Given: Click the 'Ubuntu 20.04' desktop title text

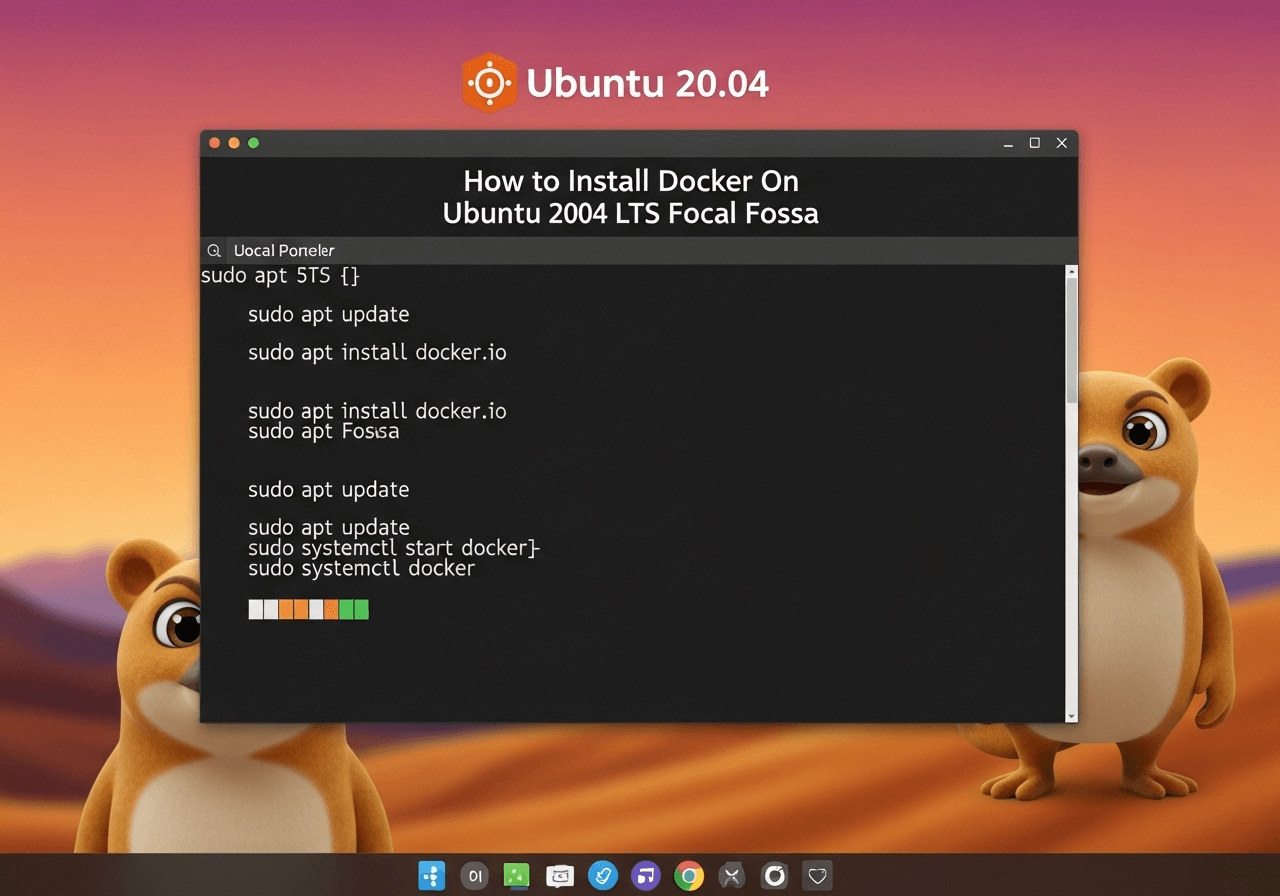Looking at the screenshot, I should (648, 84).
